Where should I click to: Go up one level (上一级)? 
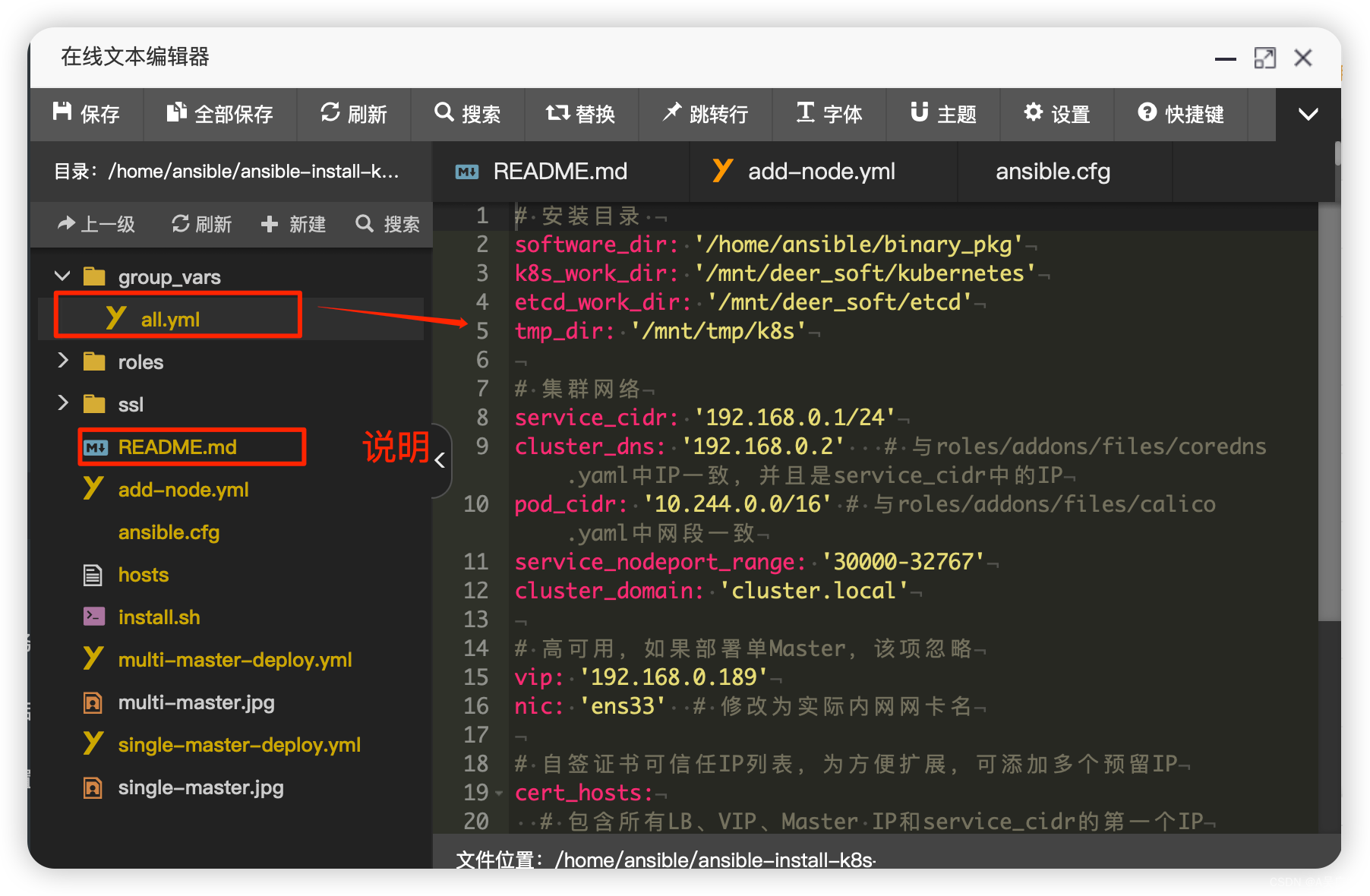(x=96, y=224)
